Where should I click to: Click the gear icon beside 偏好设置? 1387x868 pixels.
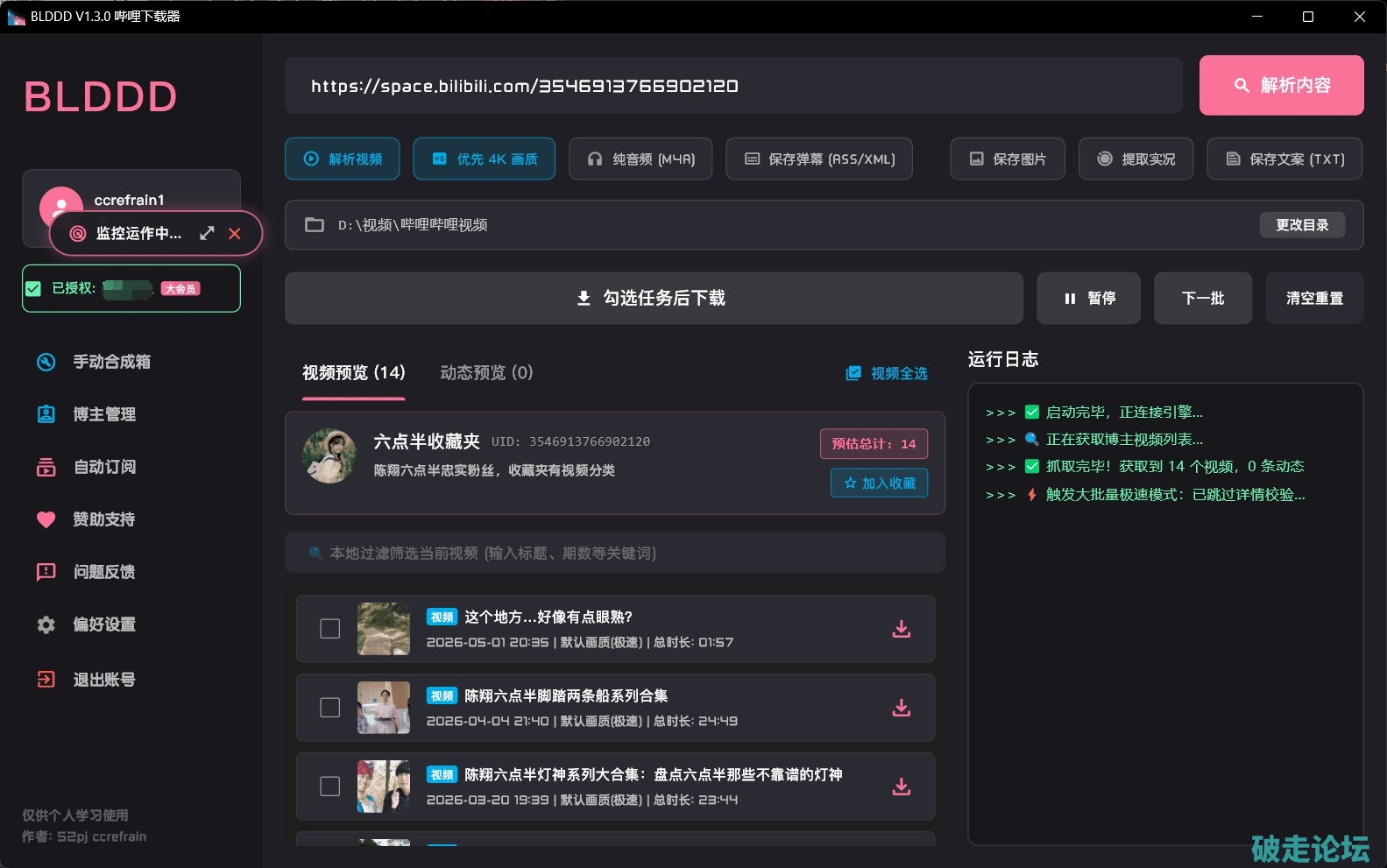(46, 625)
